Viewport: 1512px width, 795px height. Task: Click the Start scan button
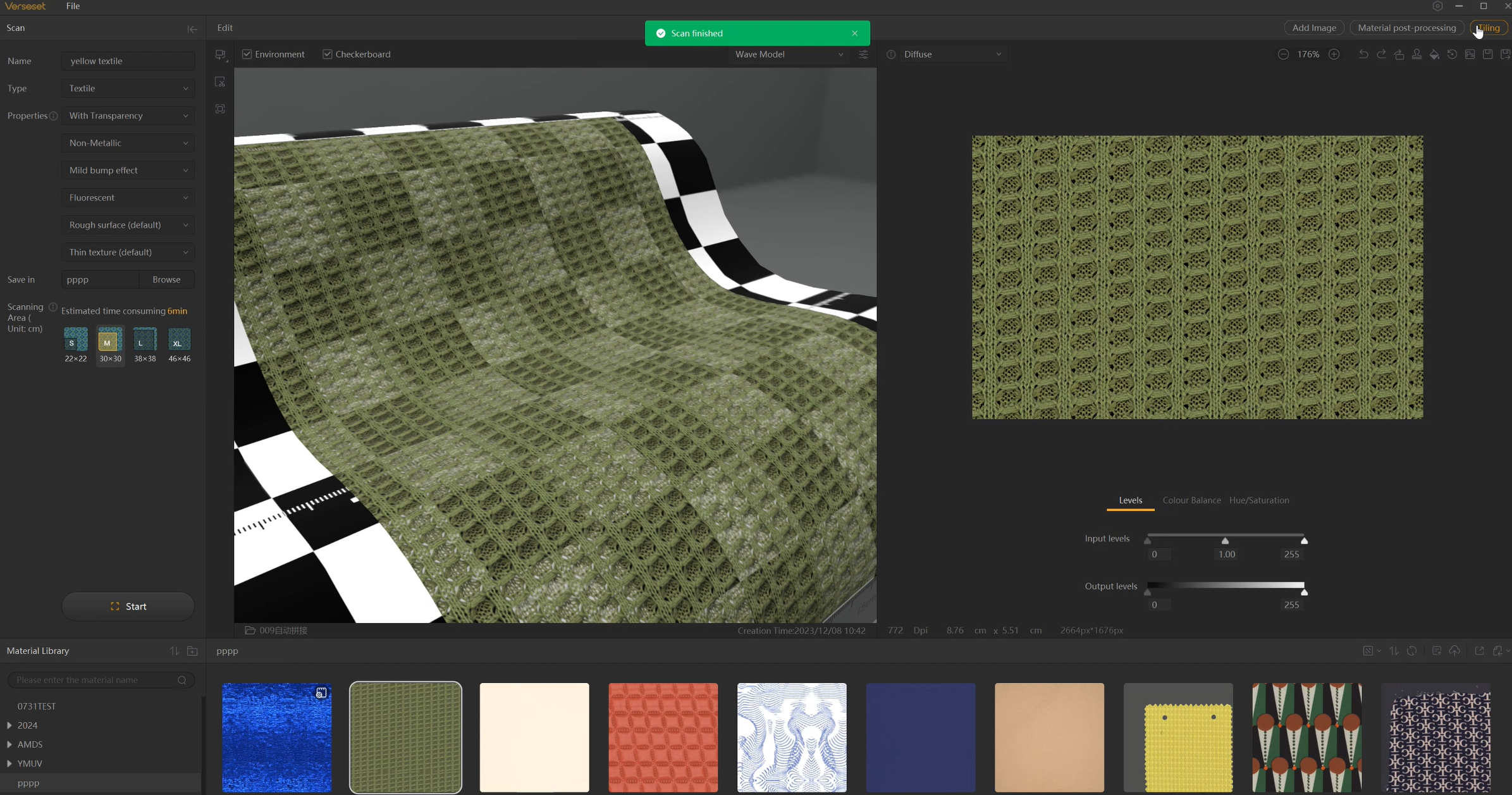click(x=128, y=606)
